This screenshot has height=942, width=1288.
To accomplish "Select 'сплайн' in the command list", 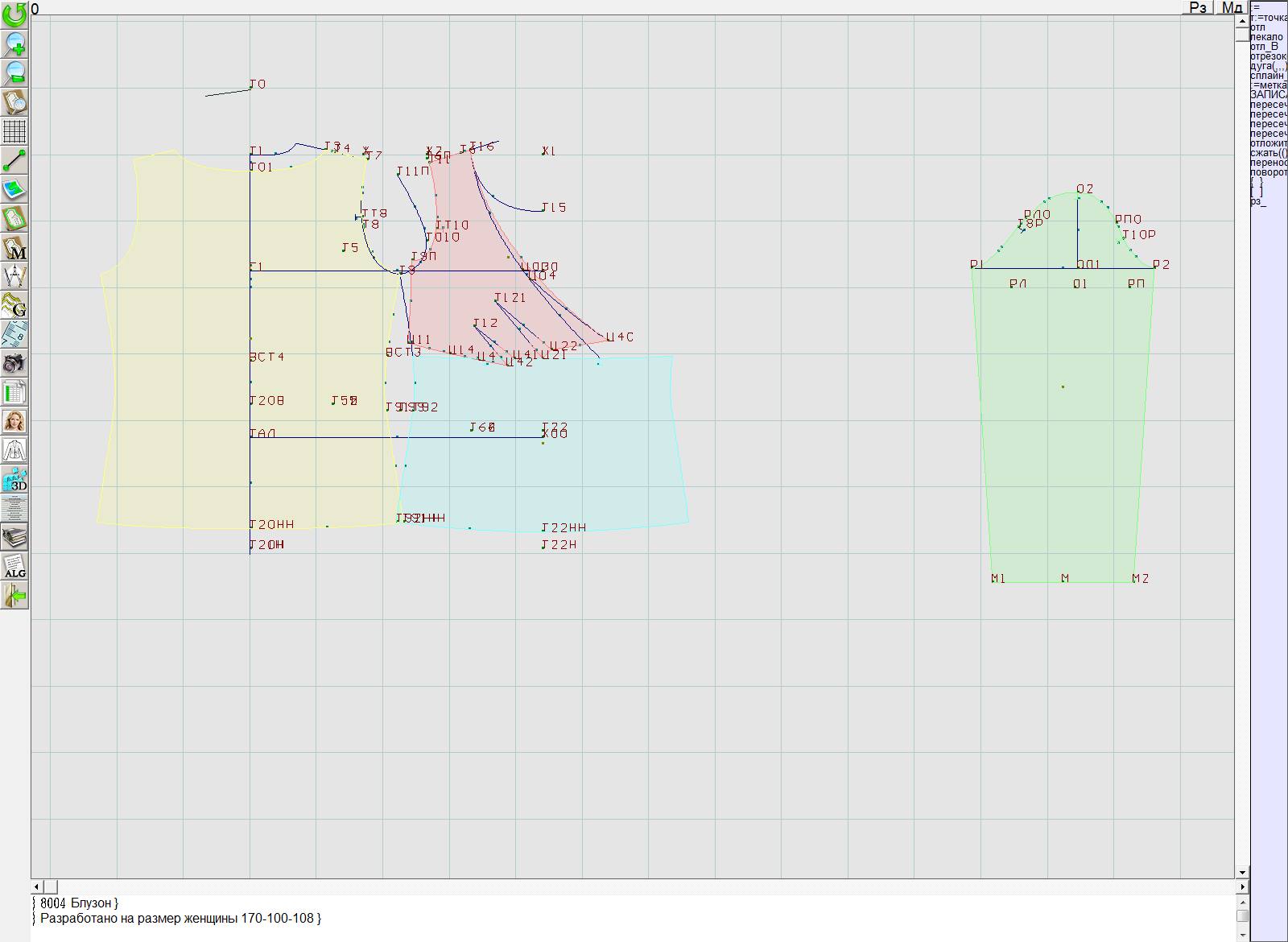I will click(x=1267, y=76).
